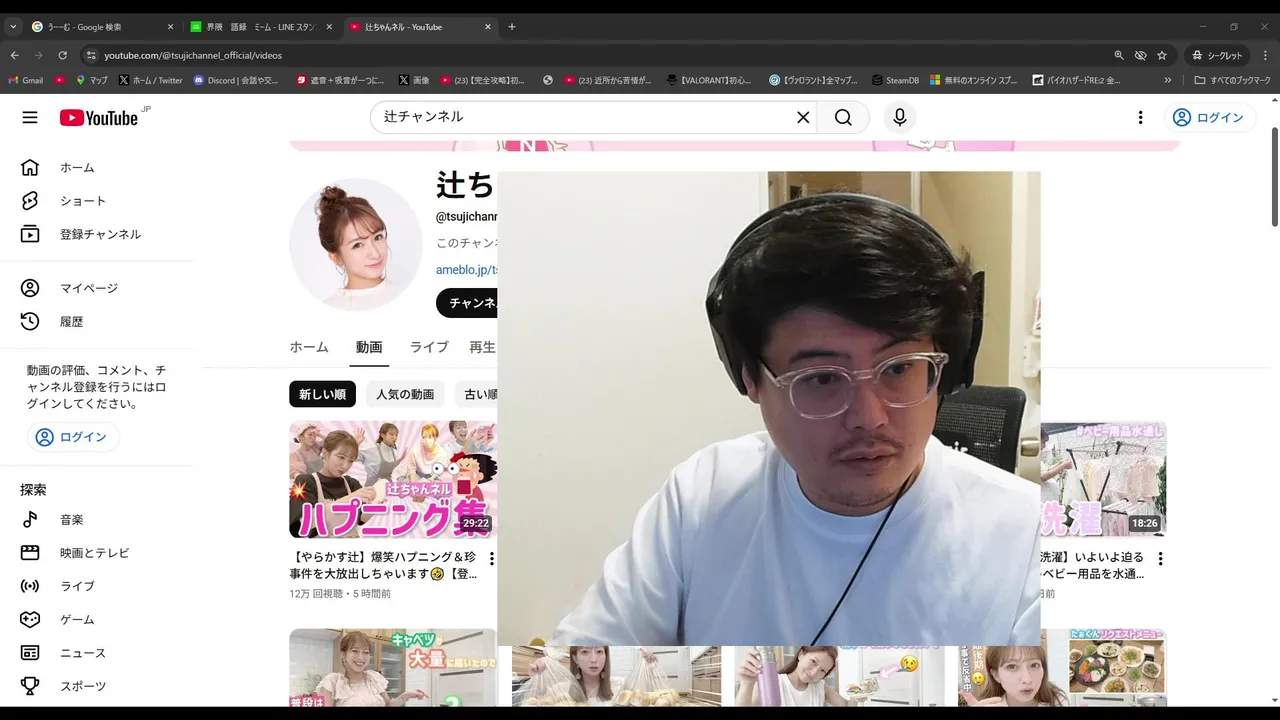Image resolution: width=1280 pixels, height=720 pixels.
Task: Open the Gmail bookmark
Action: coord(25,80)
